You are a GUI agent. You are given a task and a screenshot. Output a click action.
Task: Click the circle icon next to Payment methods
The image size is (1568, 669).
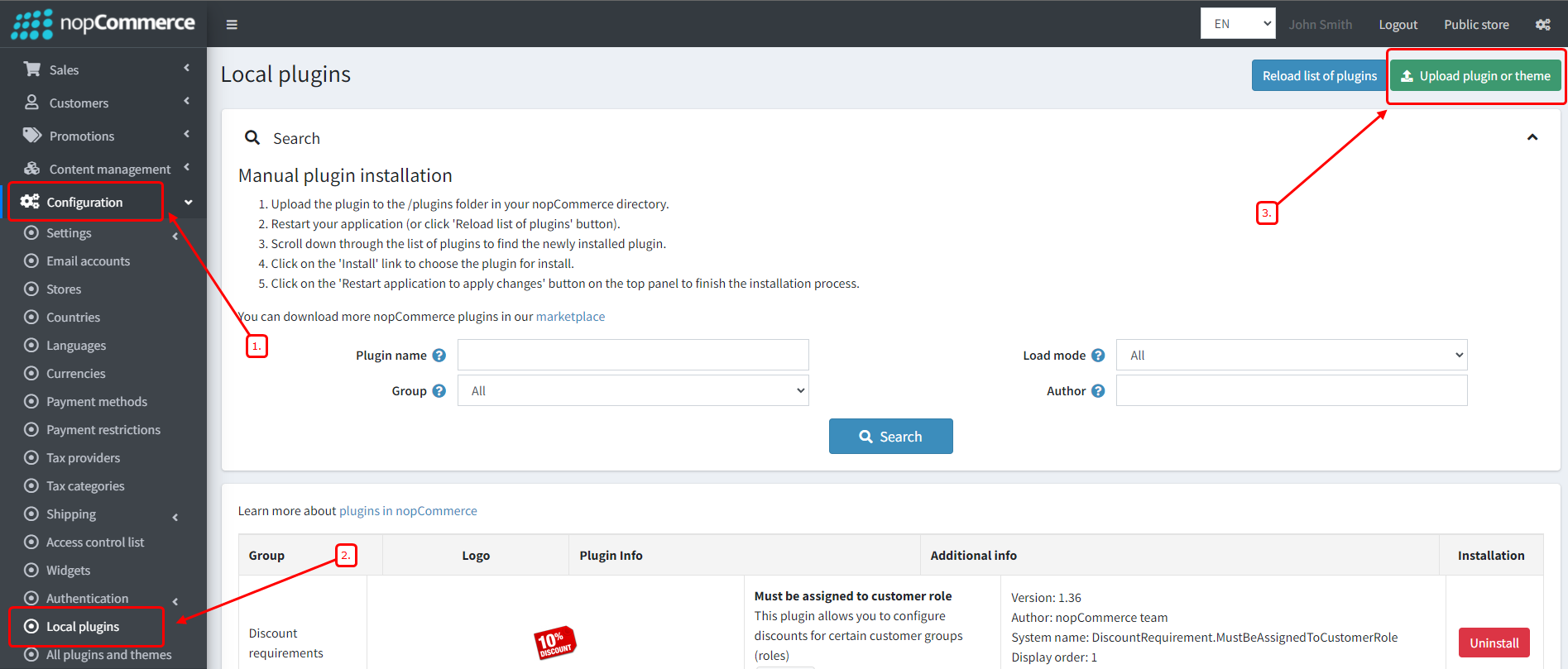[x=31, y=401]
